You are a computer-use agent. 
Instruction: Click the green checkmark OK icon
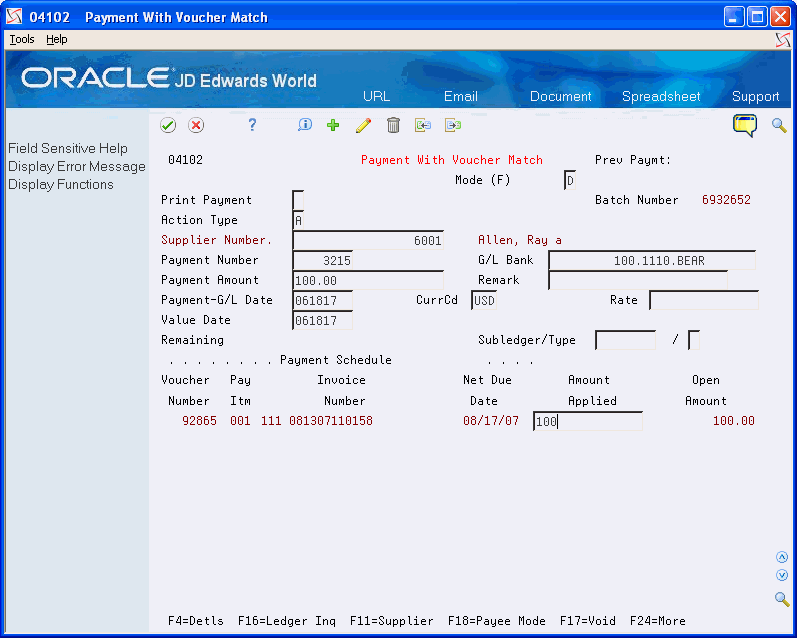coord(168,125)
